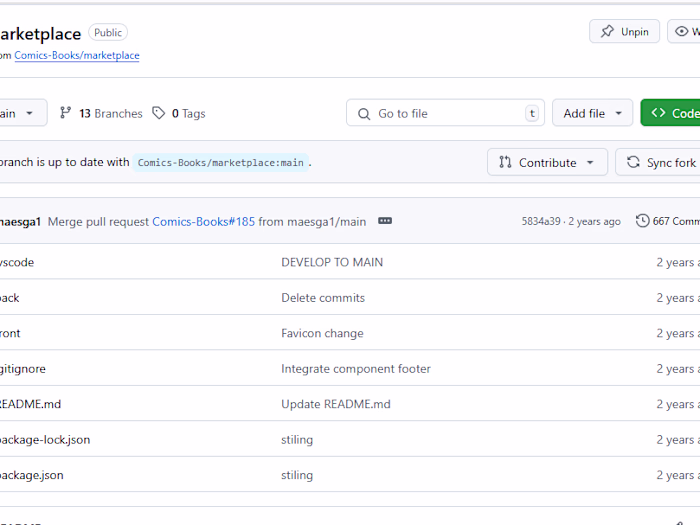
Task: Click the branch icon beside 13 Branches
Action: (x=66, y=113)
